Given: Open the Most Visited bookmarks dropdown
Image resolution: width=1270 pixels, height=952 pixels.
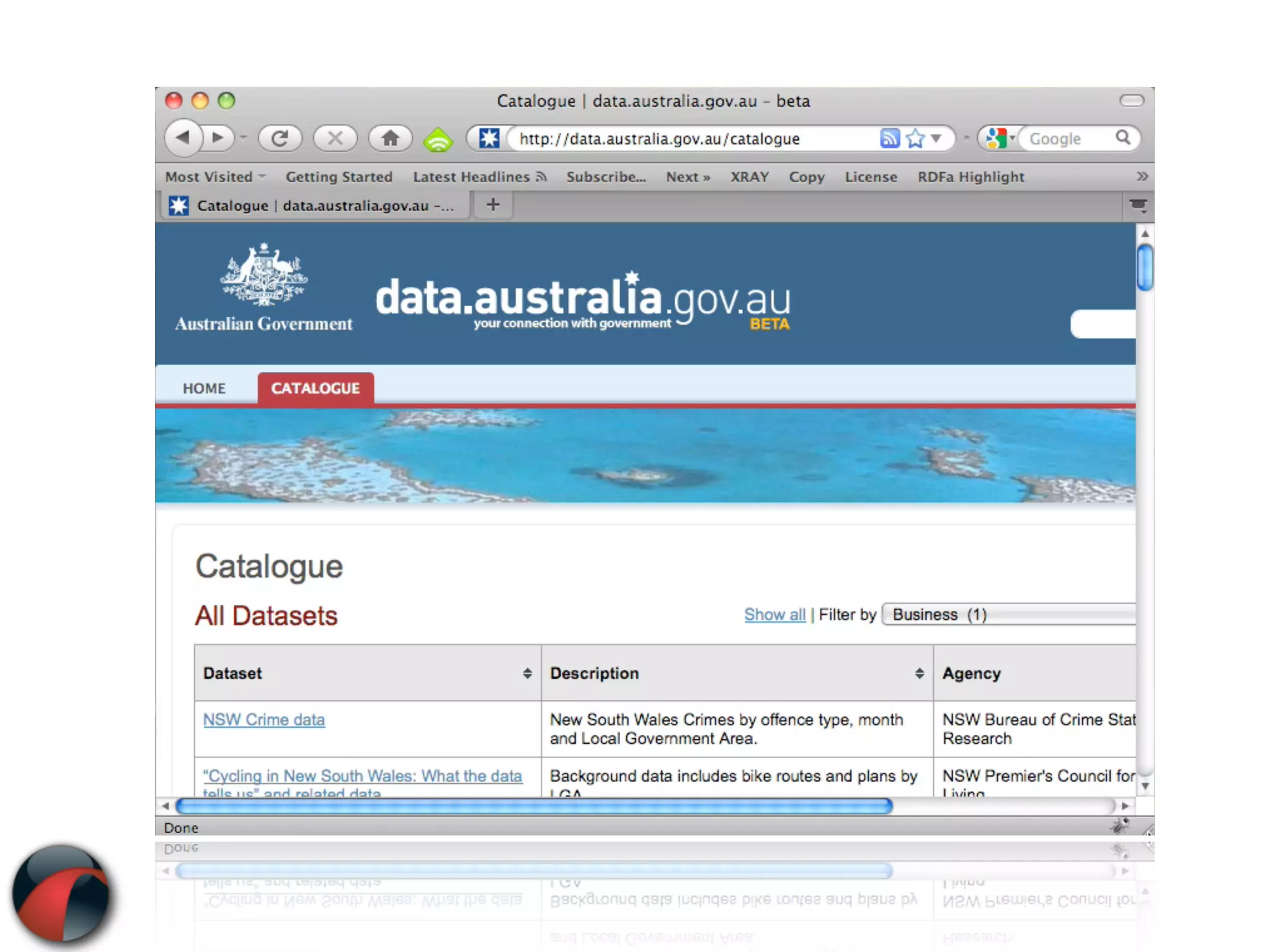Looking at the screenshot, I should pos(215,177).
